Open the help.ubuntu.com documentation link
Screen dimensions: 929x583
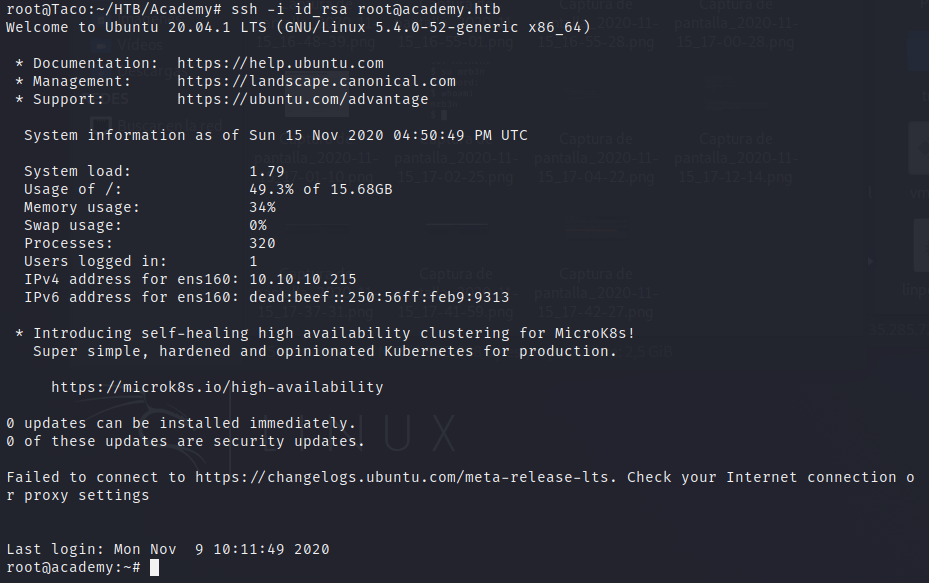tap(280, 63)
